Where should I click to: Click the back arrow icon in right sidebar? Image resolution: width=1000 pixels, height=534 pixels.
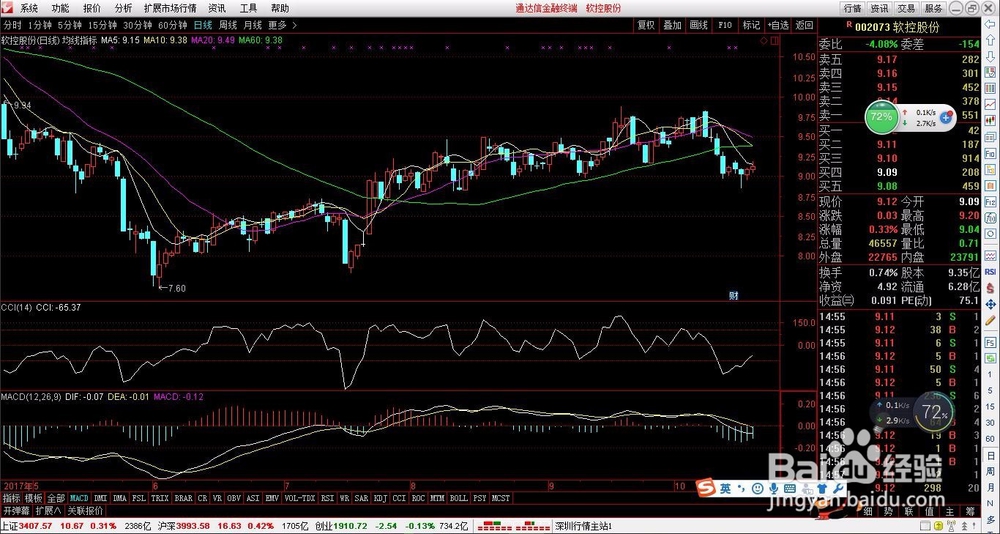(x=991, y=24)
